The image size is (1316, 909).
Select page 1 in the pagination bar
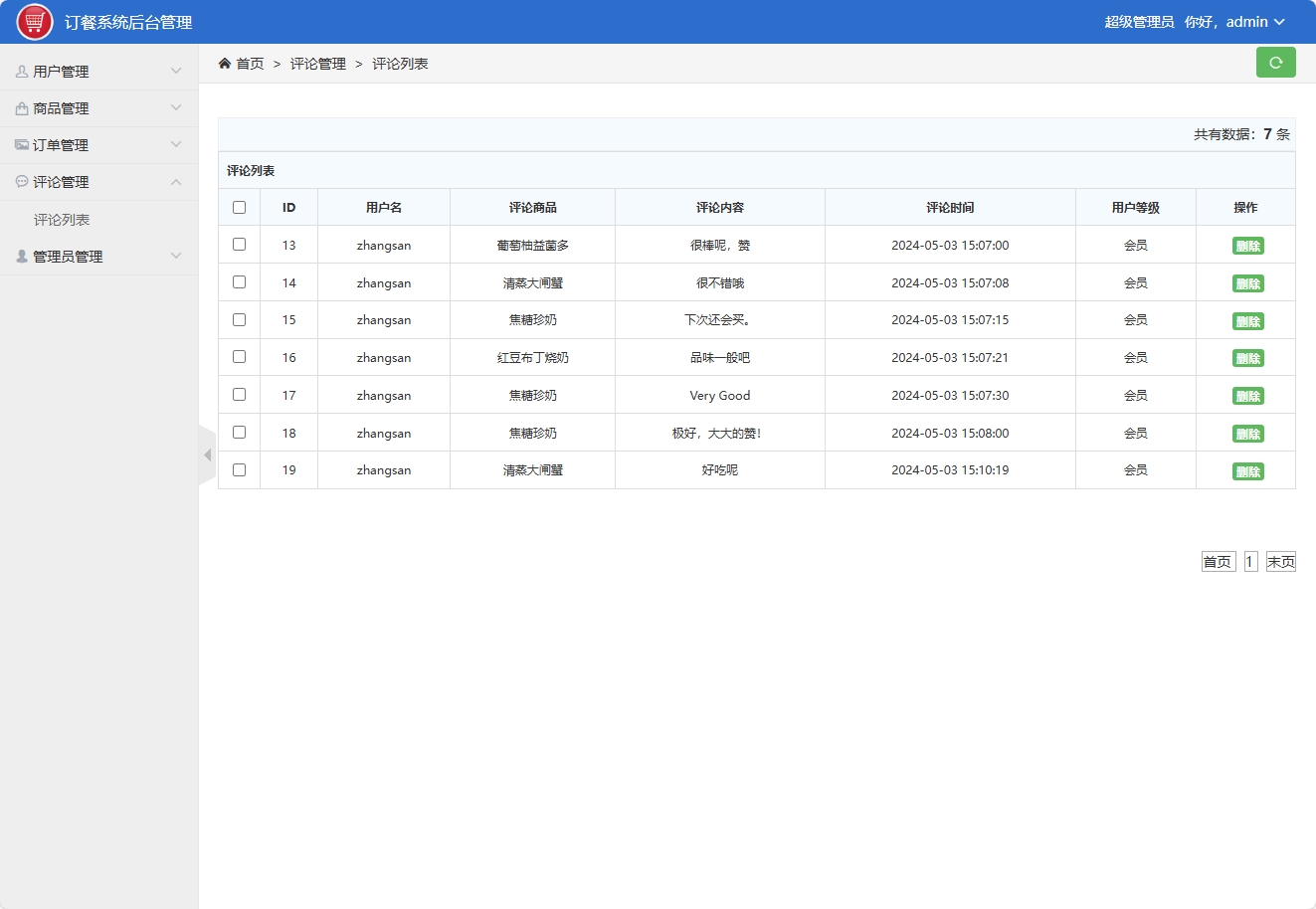[x=1250, y=560]
